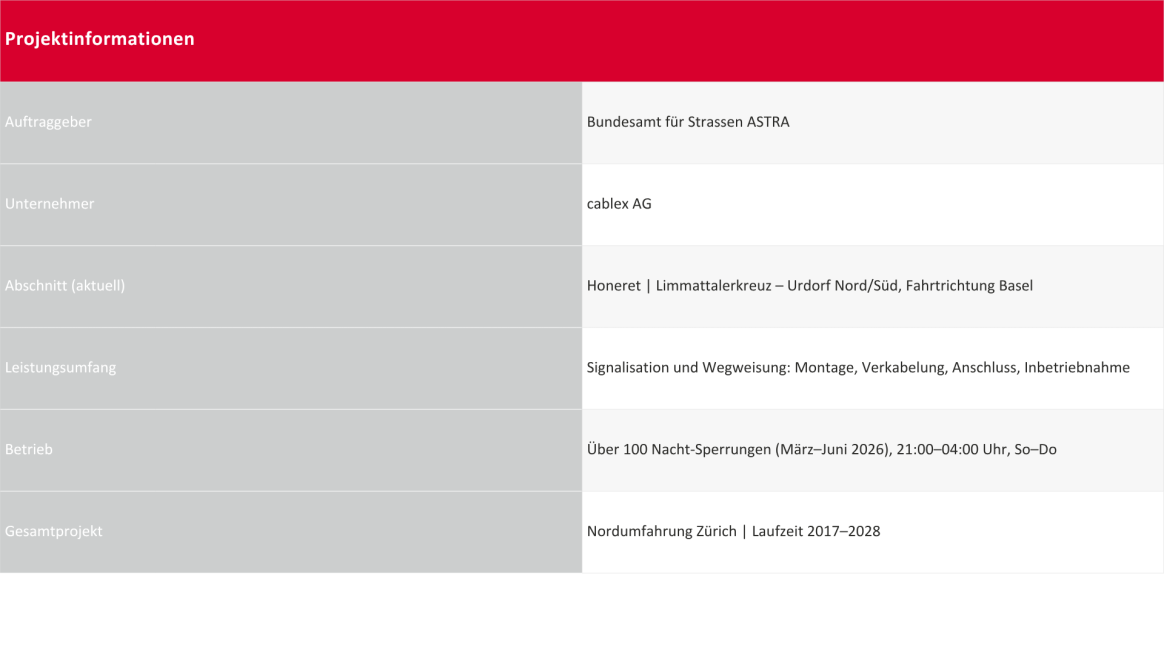Click the Honeret Limmattalerkreuz section text
This screenshot has width=1164, height=655.
[809, 285]
